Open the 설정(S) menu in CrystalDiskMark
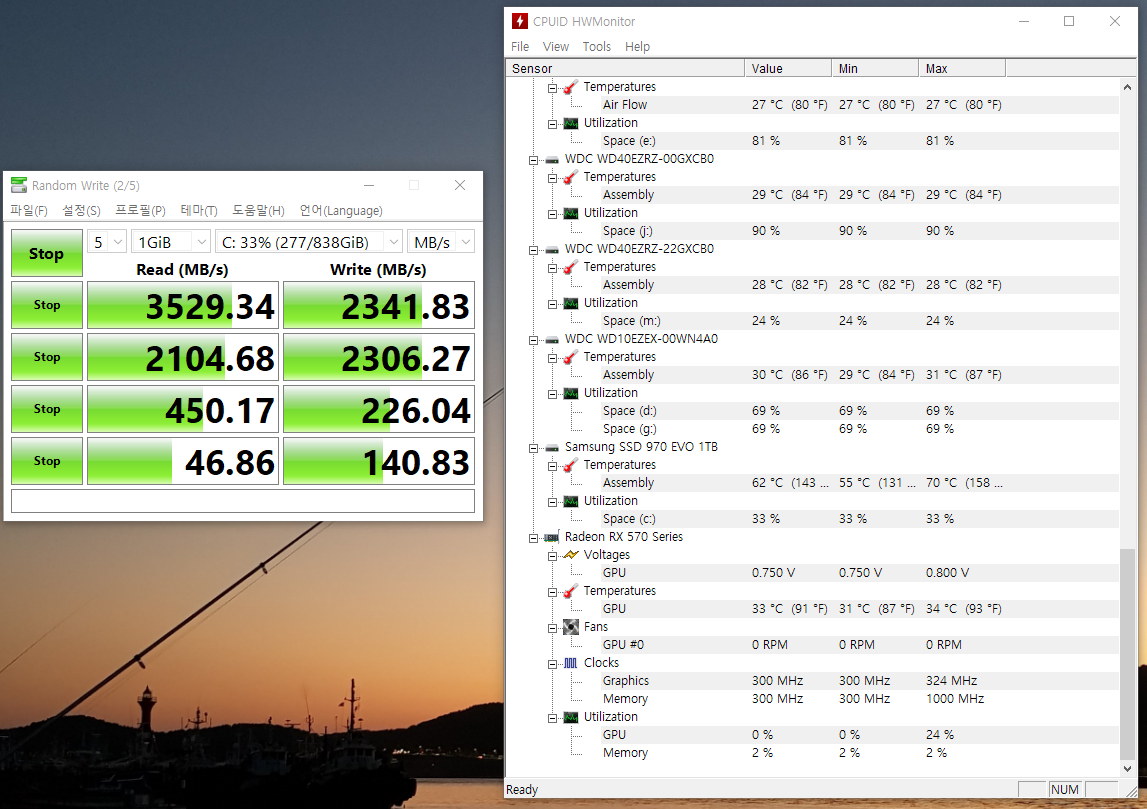Viewport: 1147px width, 809px height. (x=81, y=211)
